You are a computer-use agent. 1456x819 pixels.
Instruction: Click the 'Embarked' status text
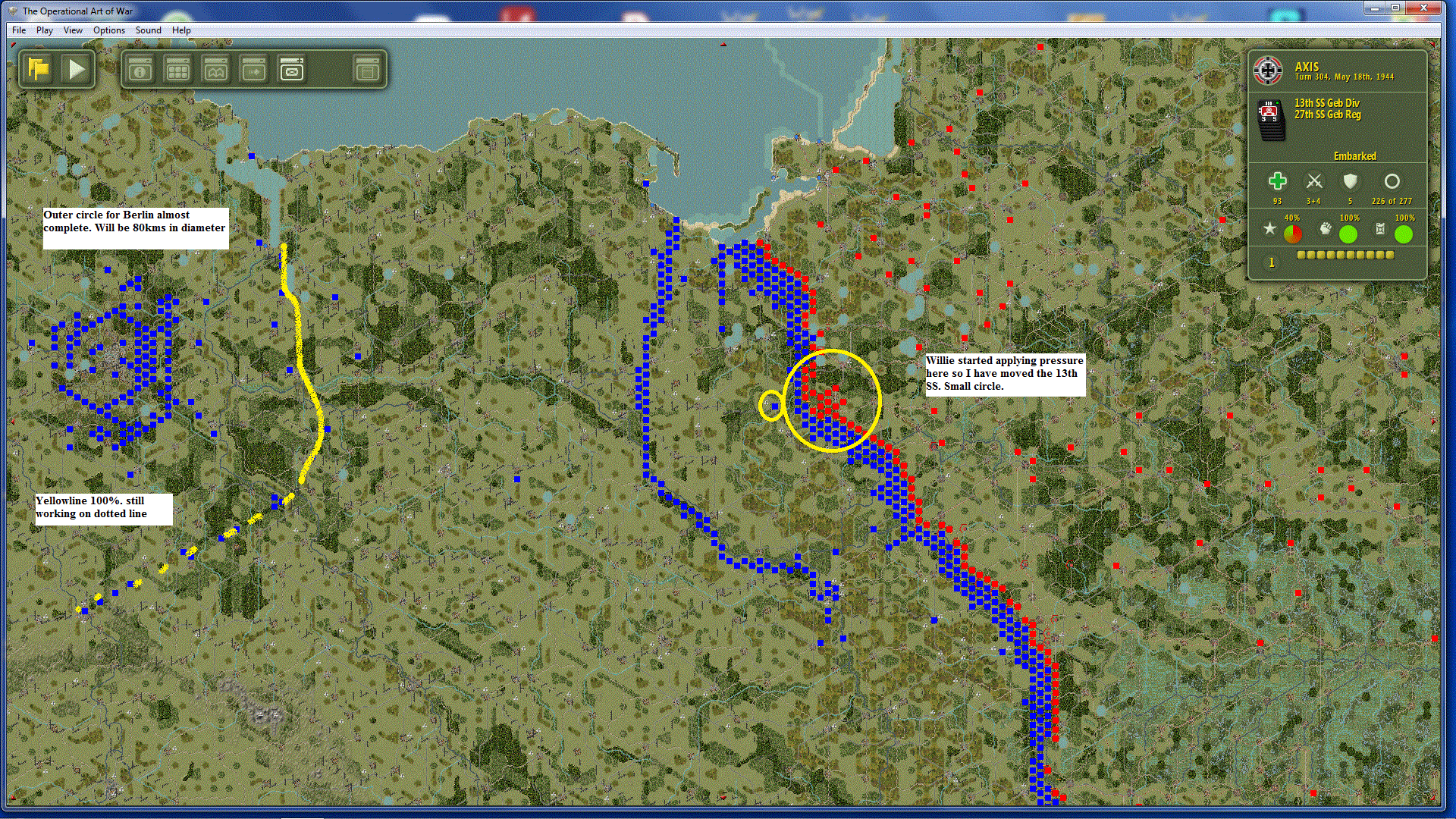click(x=1355, y=156)
